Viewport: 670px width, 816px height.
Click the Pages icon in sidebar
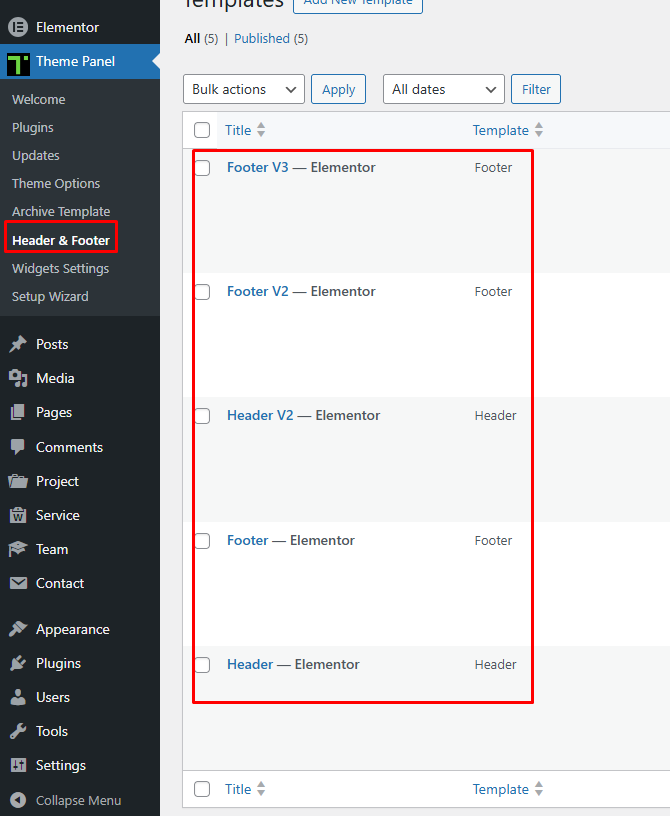18,412
